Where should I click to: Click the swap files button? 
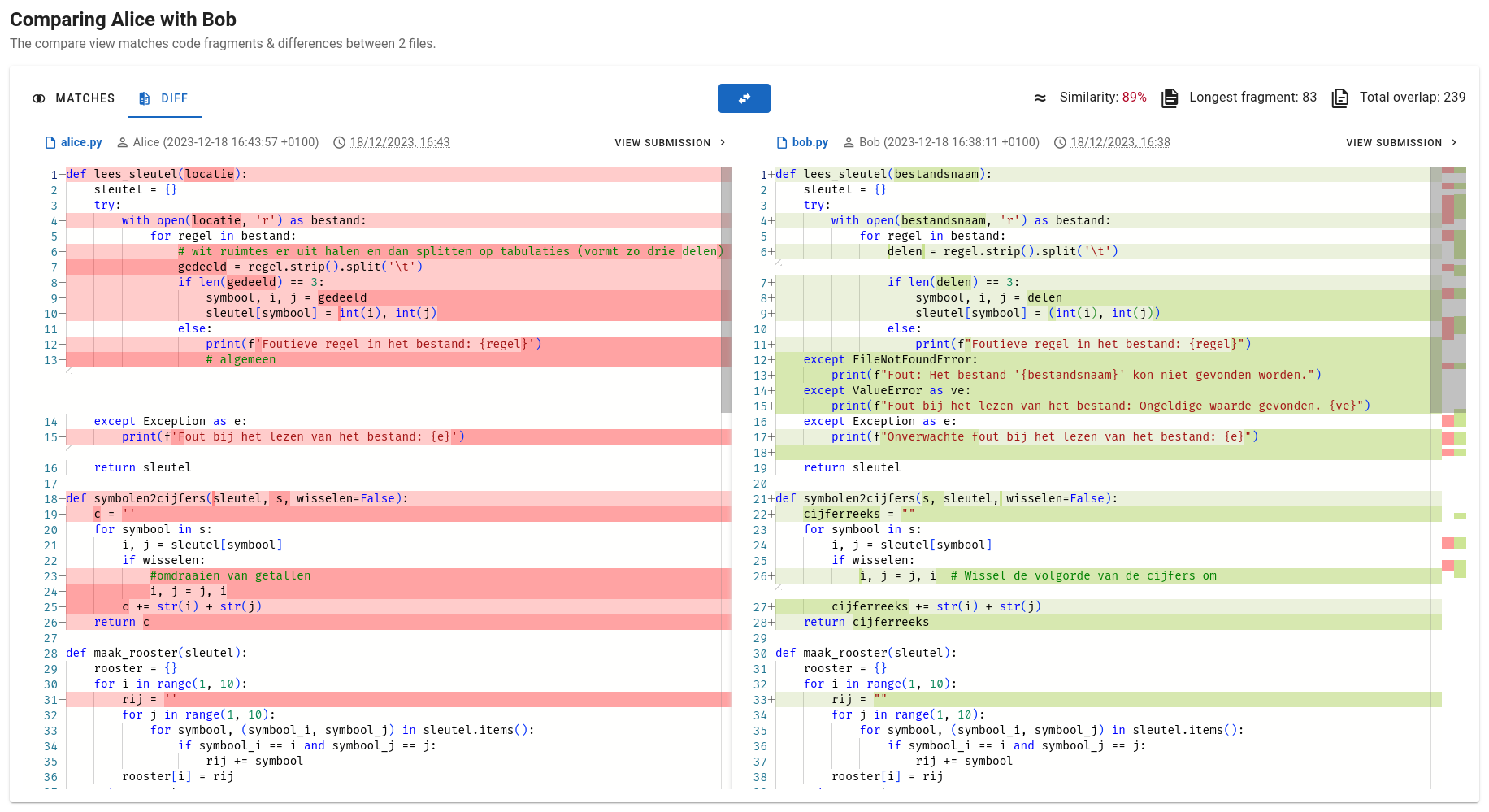(744, 98)
